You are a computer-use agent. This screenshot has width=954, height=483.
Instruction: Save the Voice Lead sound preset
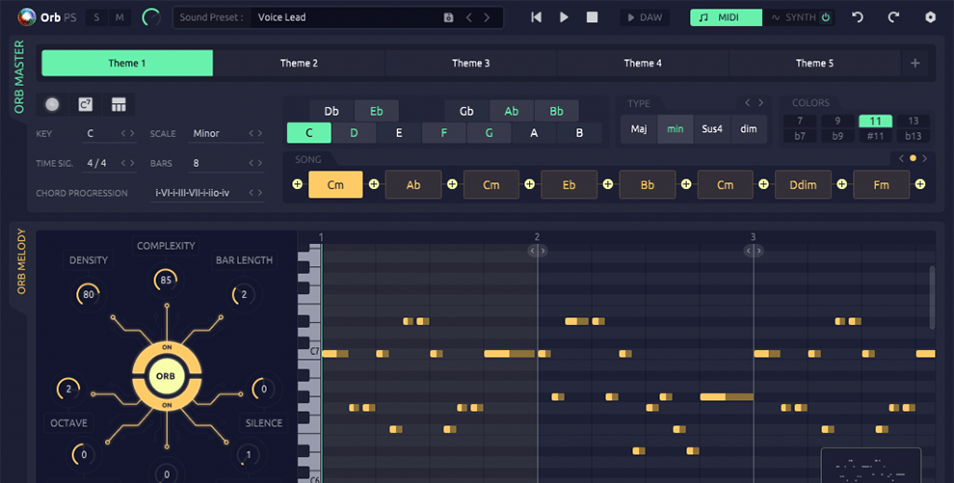tap(448, 18)
